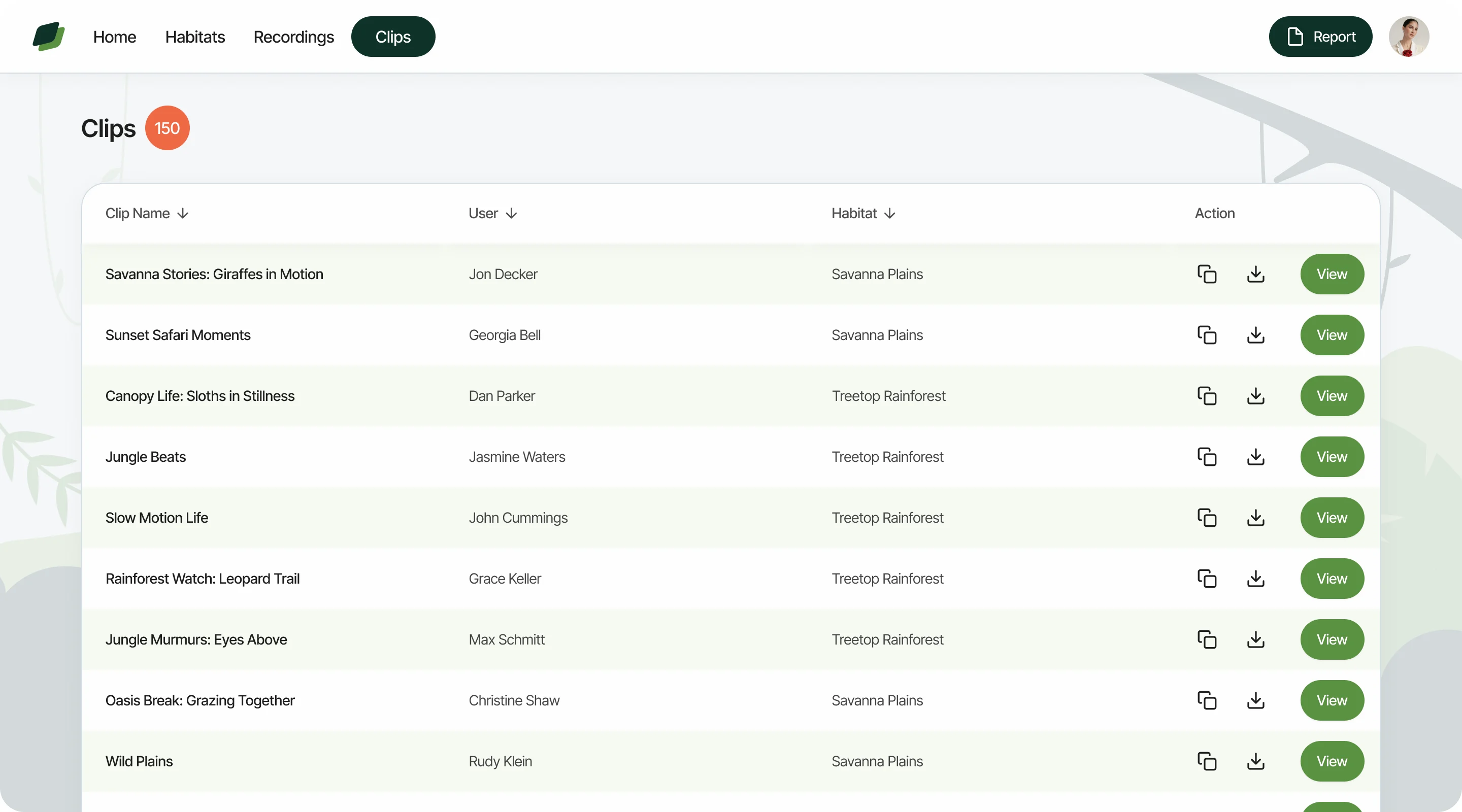This screenshot has height=812, width=1462.
Task: View the Savanna Stories: Giraffes in Motion clip
Action: tap(1332, 274)
